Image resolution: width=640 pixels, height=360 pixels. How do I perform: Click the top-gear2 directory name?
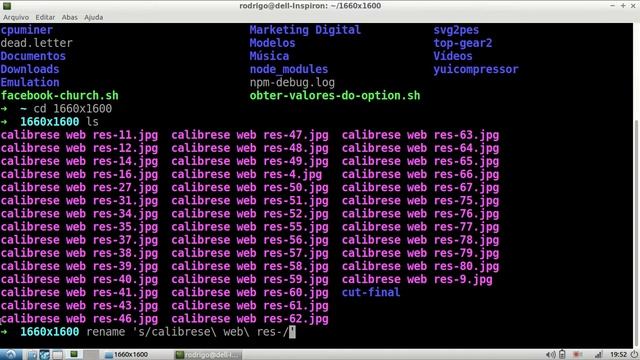click(463, 43)
